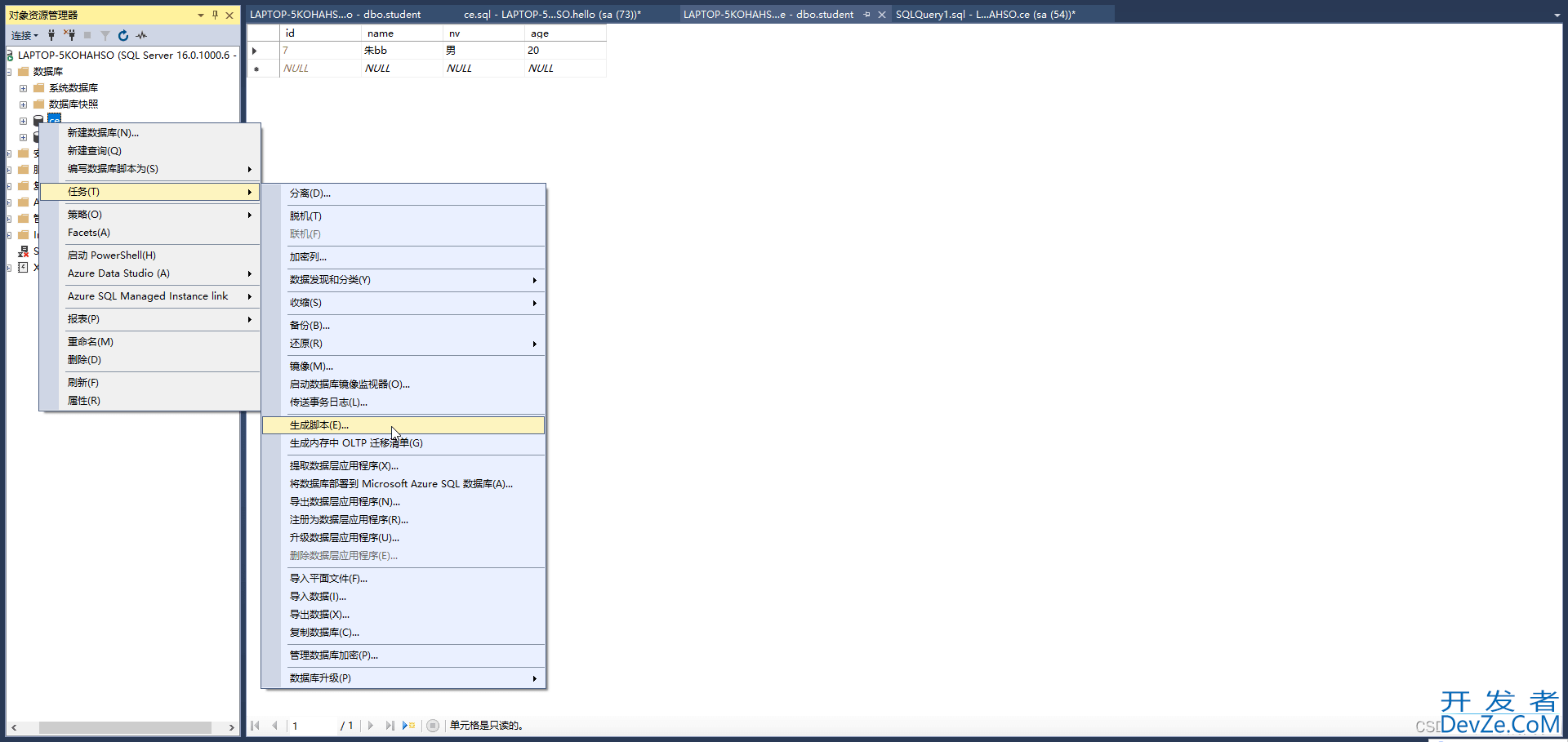
Task: Click 脱机(T) in tasks submenu
Action: click(x=403, y=216)
